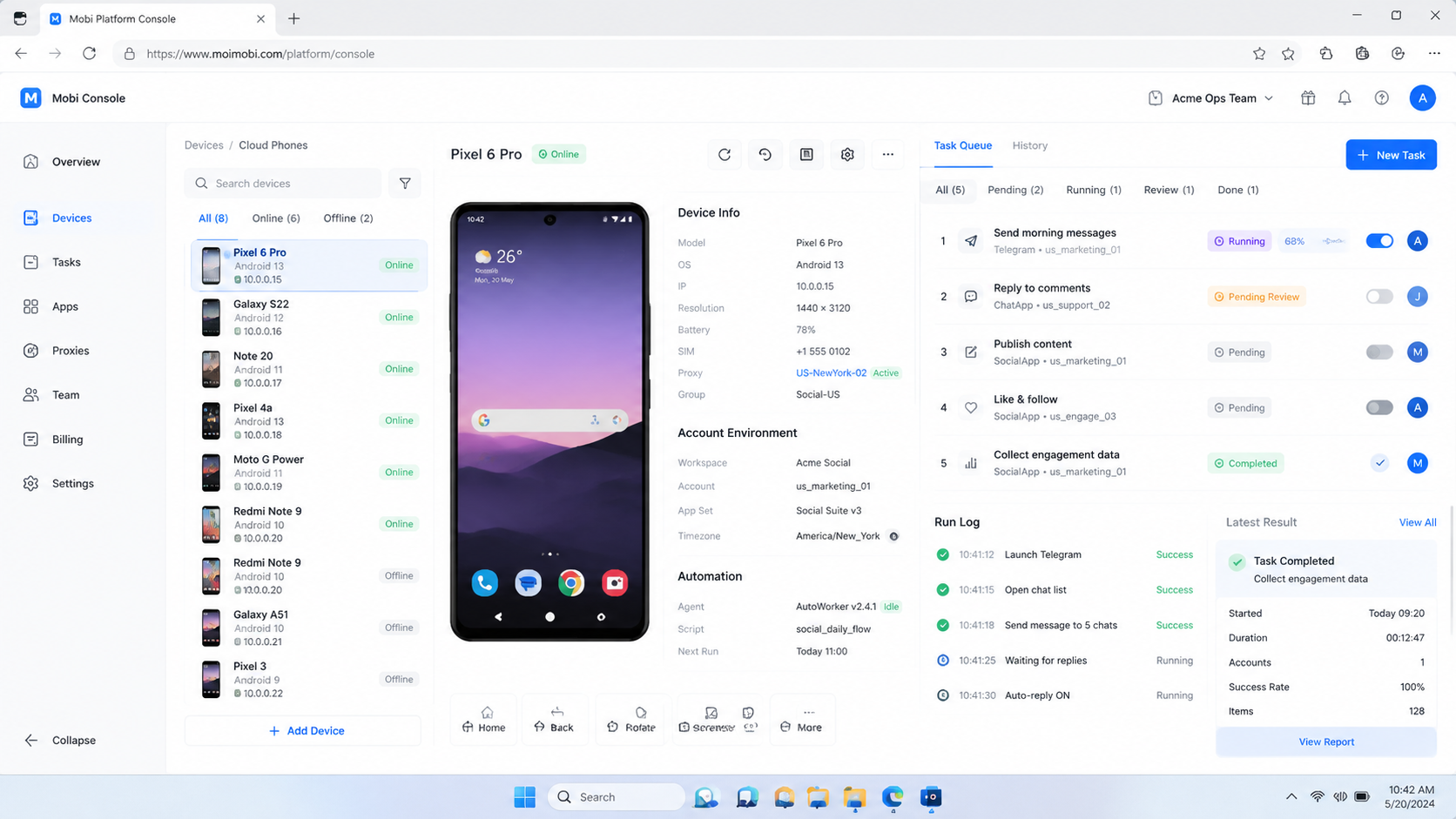Tap the Messages app on emulator
Screen dimensions: 1456x819
pos(528,582)
